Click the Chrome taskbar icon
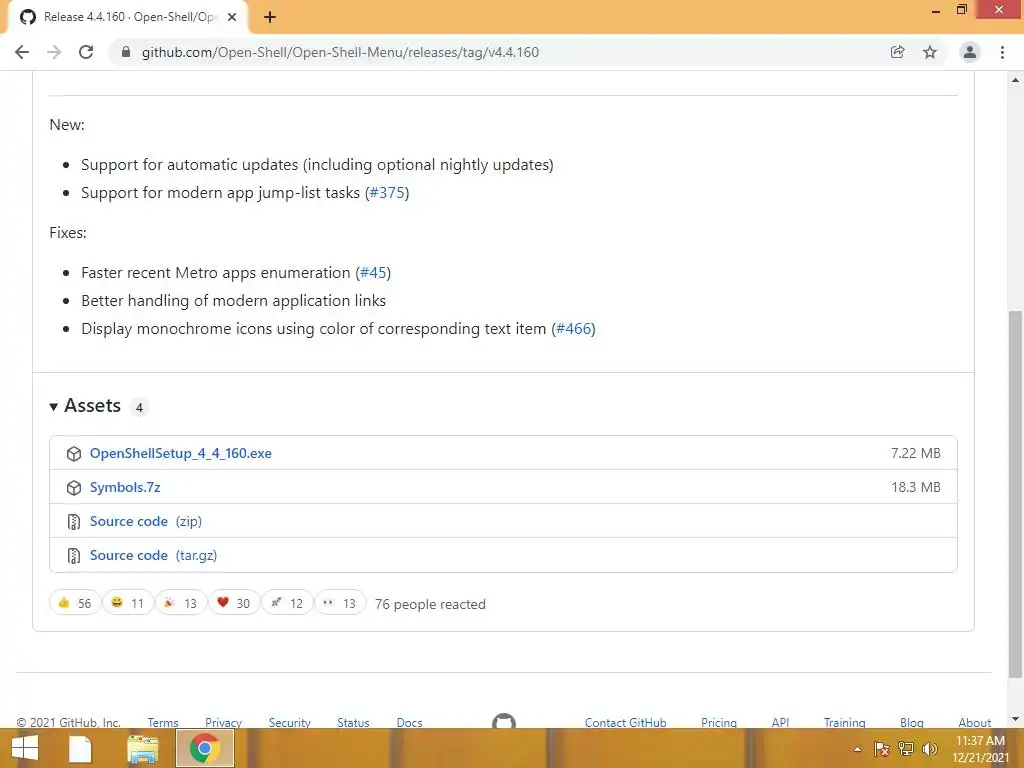This screenshot has width=1024, height=768. (204, 748)
